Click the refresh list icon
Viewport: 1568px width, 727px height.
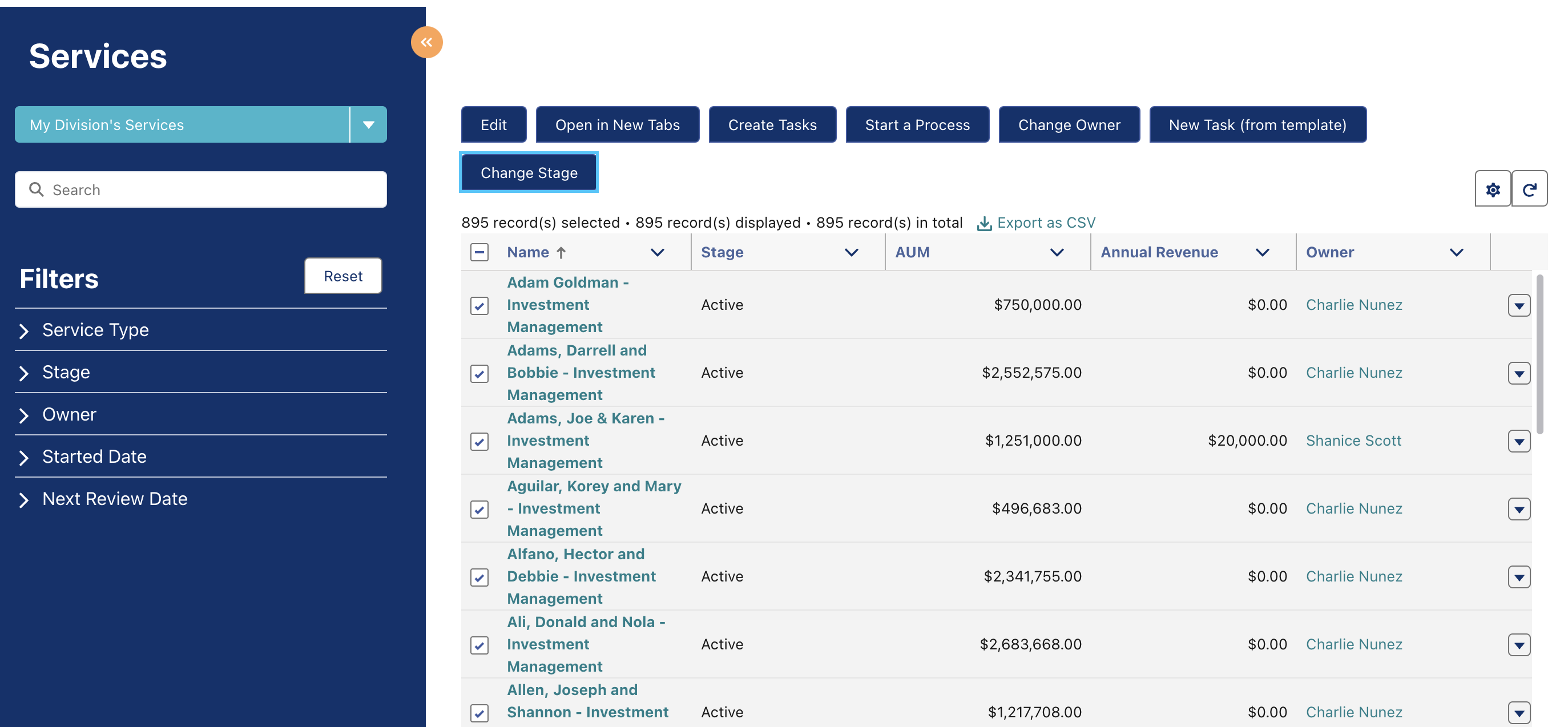(x=1529, y=189)
